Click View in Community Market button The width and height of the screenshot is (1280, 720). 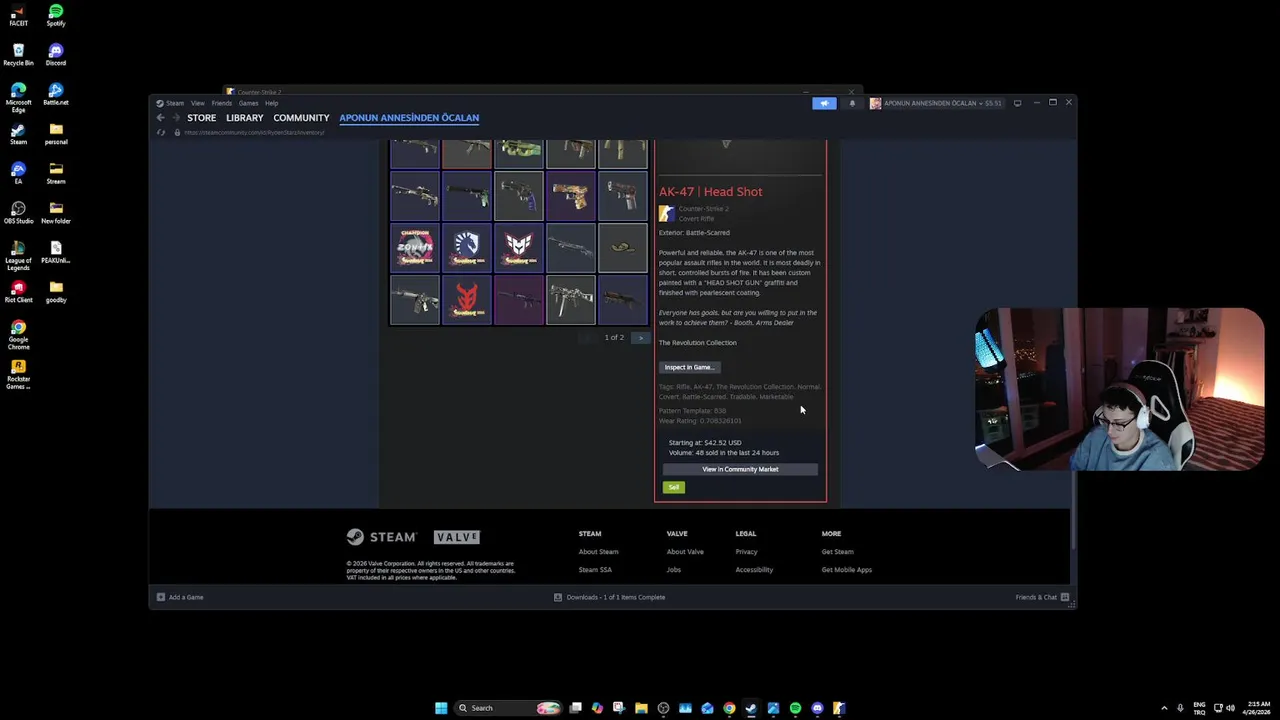tap(740, 469)
